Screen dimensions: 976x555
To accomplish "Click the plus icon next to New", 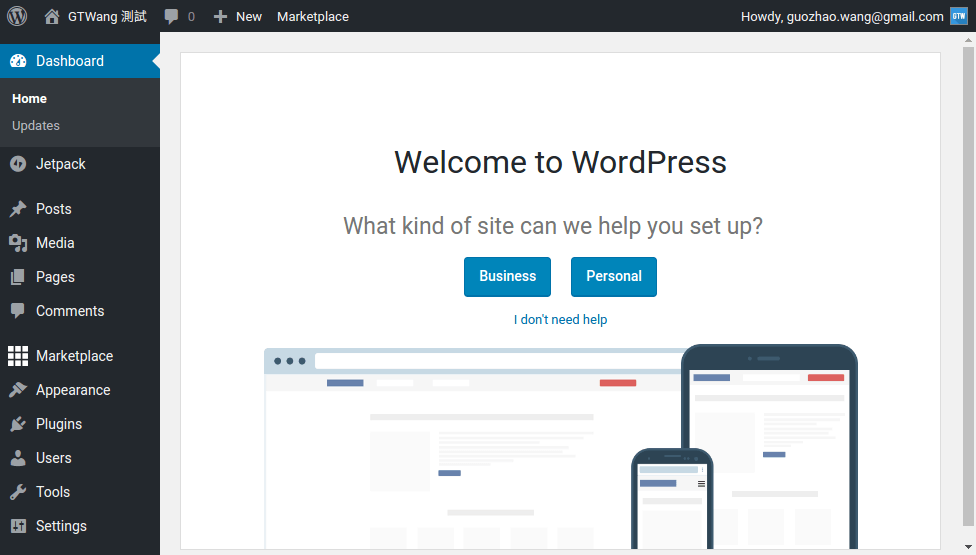I will click(221, 17).
